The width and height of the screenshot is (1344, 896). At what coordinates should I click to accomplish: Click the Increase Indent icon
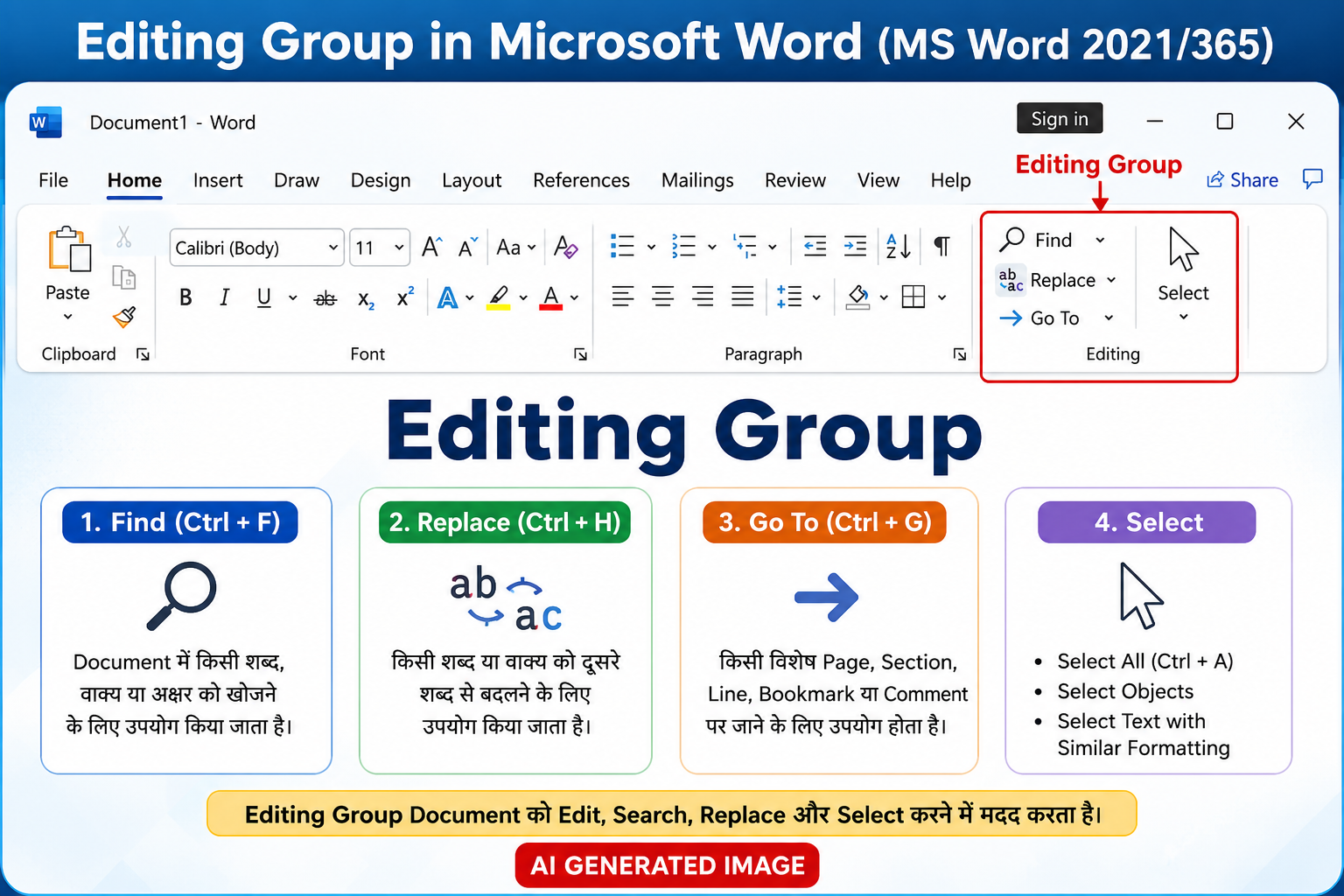[x=855, y=247]
